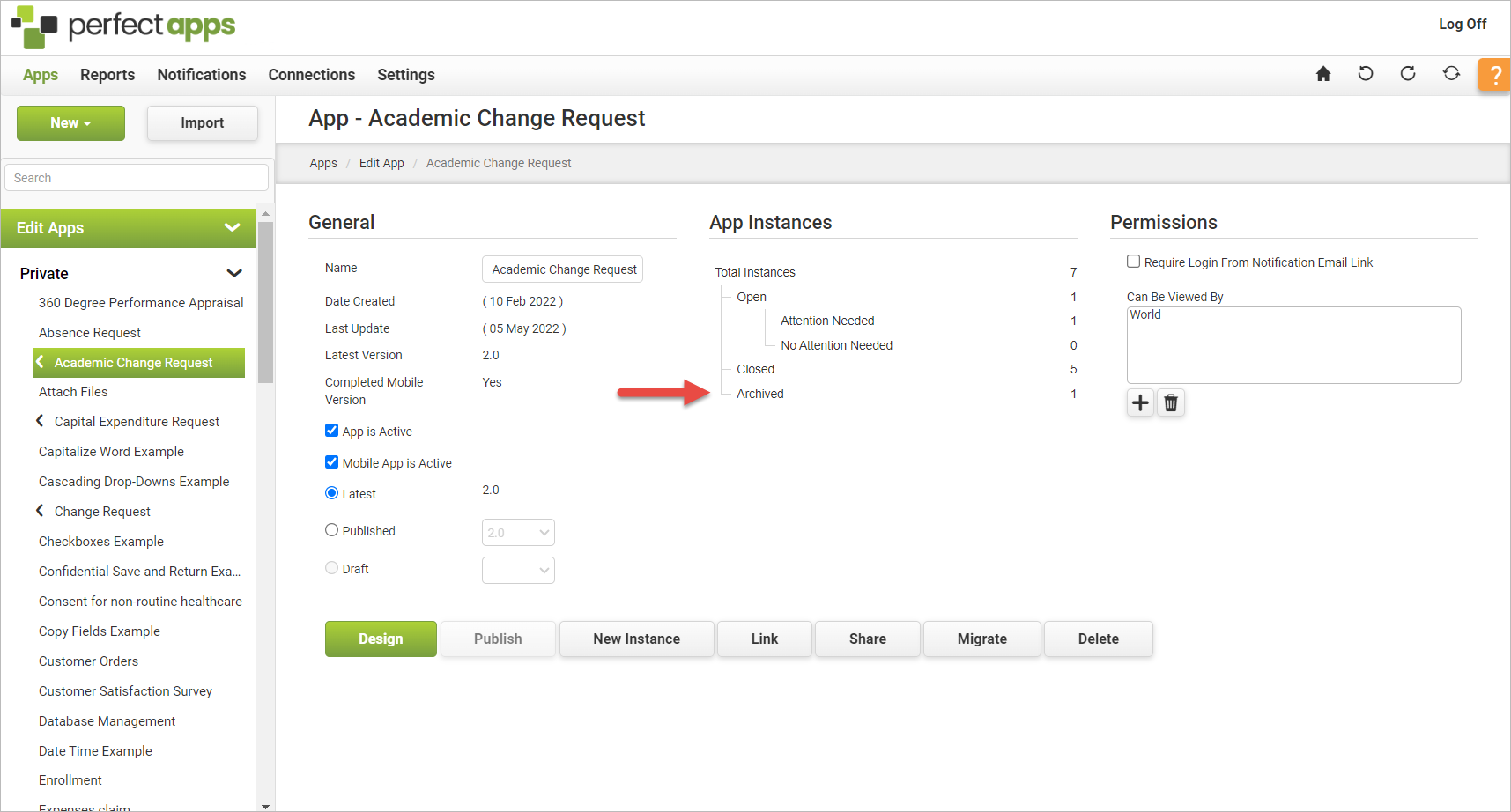Screen dimensions: 1511x812
Task: Enable Require Login From Notification Email Link
Action: [1134, 262]
